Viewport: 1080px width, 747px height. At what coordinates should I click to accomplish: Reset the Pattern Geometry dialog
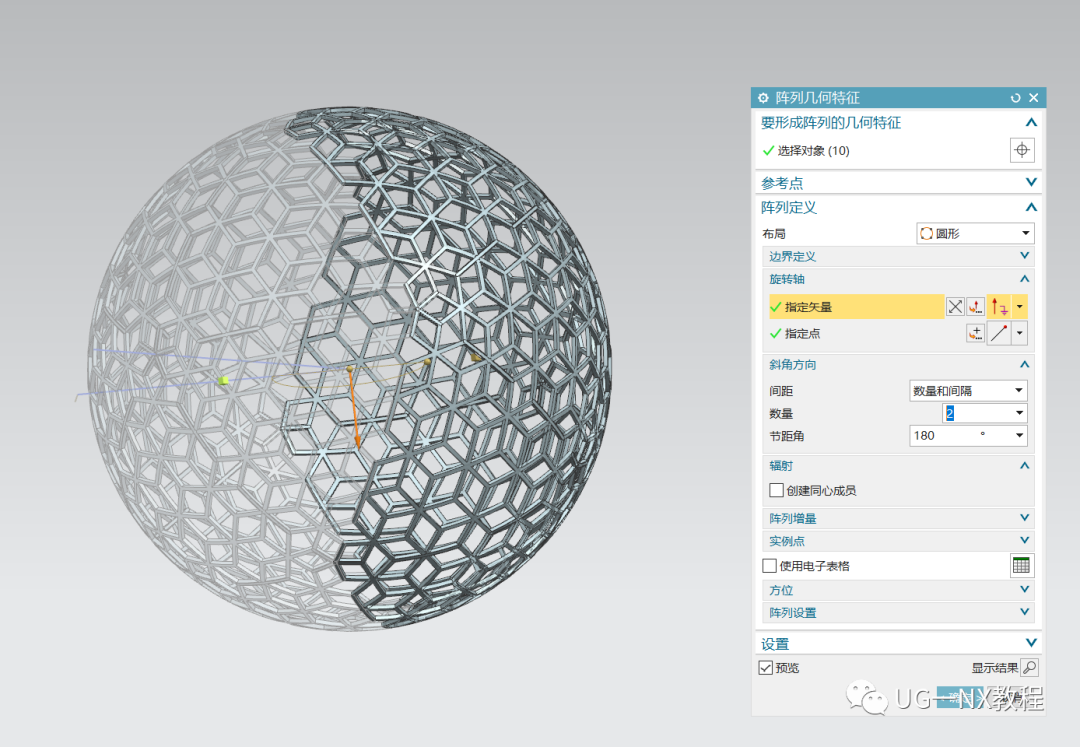click(x=1015, y=98)
